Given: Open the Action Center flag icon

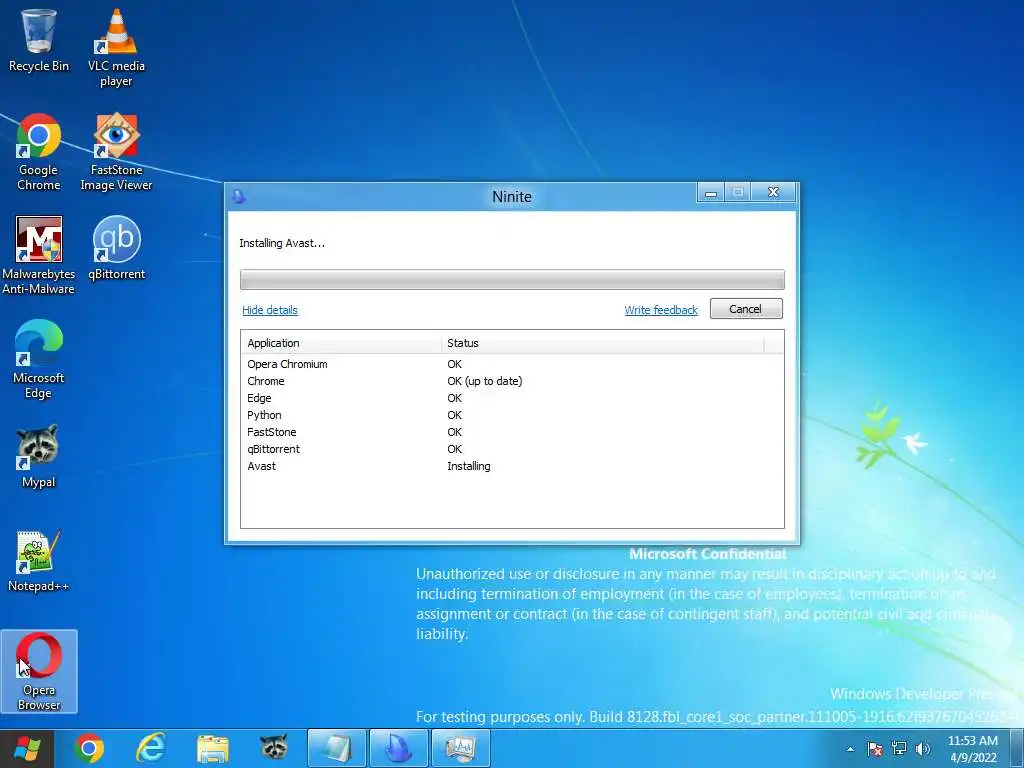Looking at the screenshot, I should (874, 749).
